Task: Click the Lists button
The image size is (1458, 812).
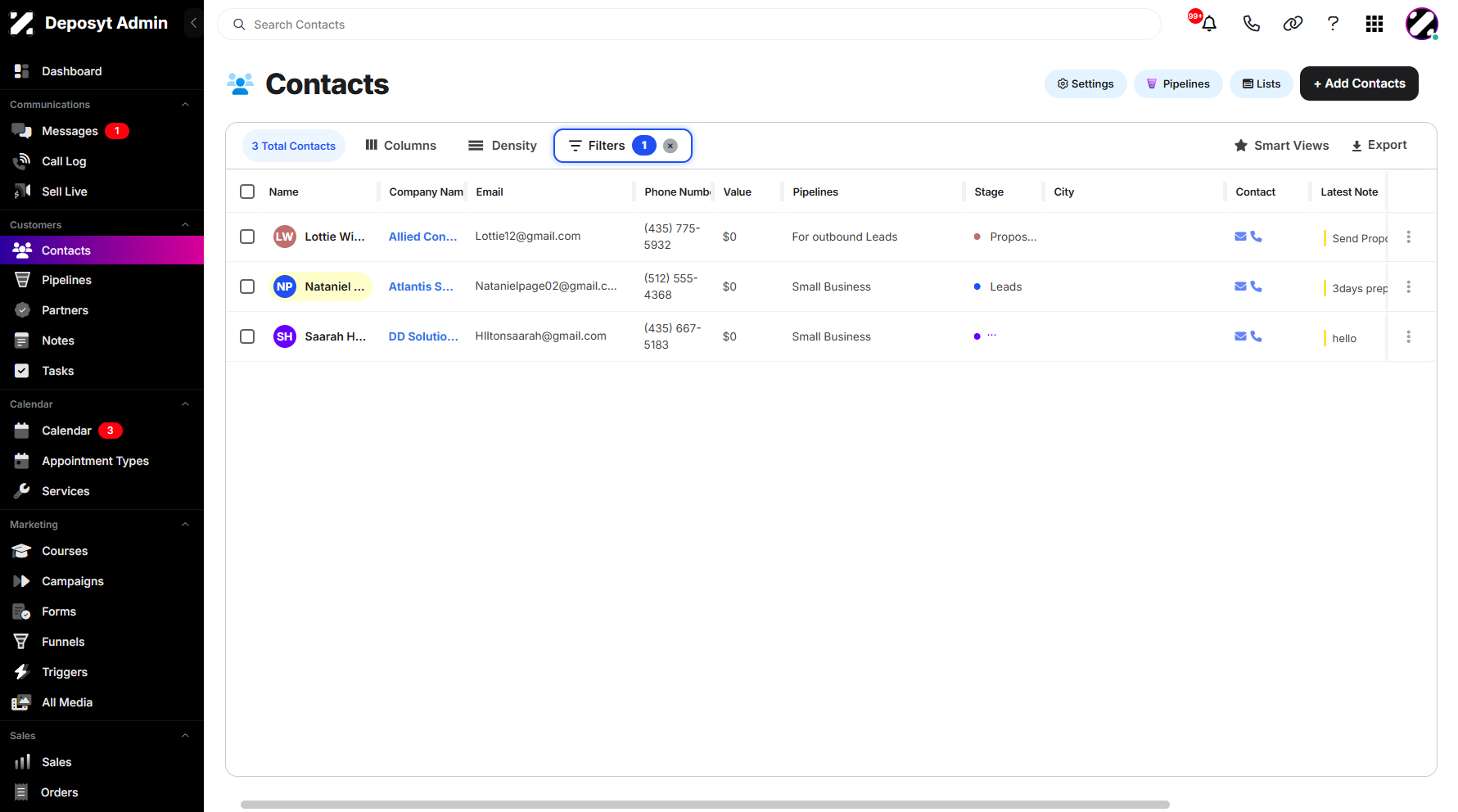Action: 1262,83
